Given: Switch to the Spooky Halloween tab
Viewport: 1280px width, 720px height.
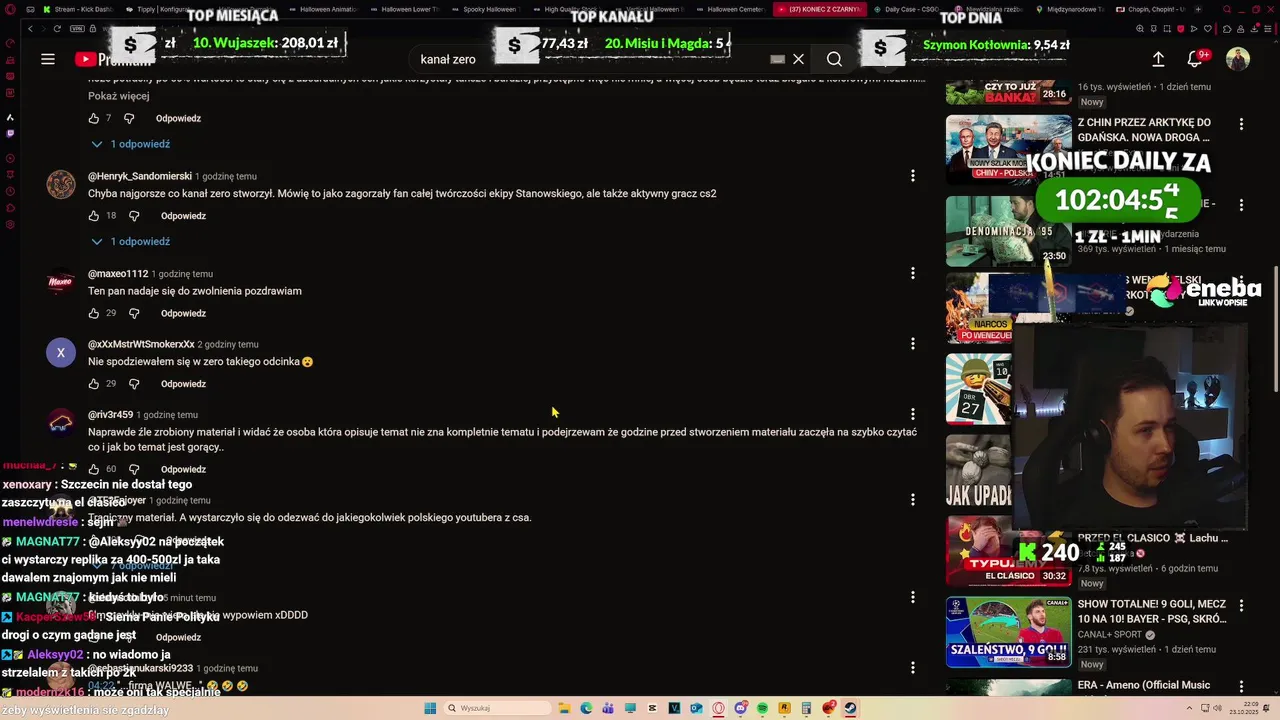Looking at the screenshot, I should click(484, 9).
